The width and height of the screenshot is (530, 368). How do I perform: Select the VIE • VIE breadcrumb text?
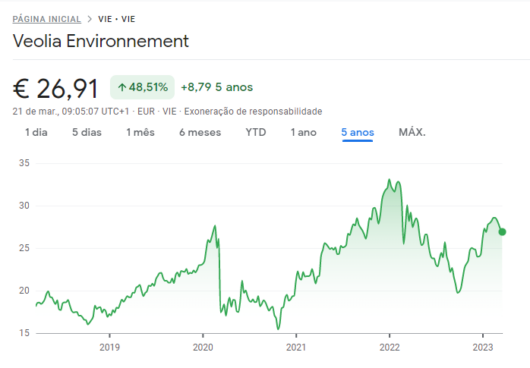[x=117, y=19]
